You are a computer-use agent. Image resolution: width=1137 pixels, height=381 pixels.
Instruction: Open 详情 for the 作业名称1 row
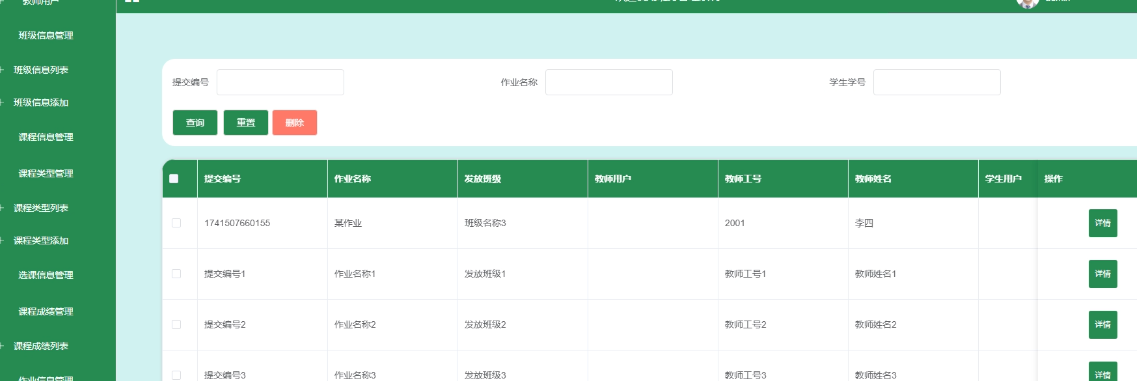(1102, 274)
